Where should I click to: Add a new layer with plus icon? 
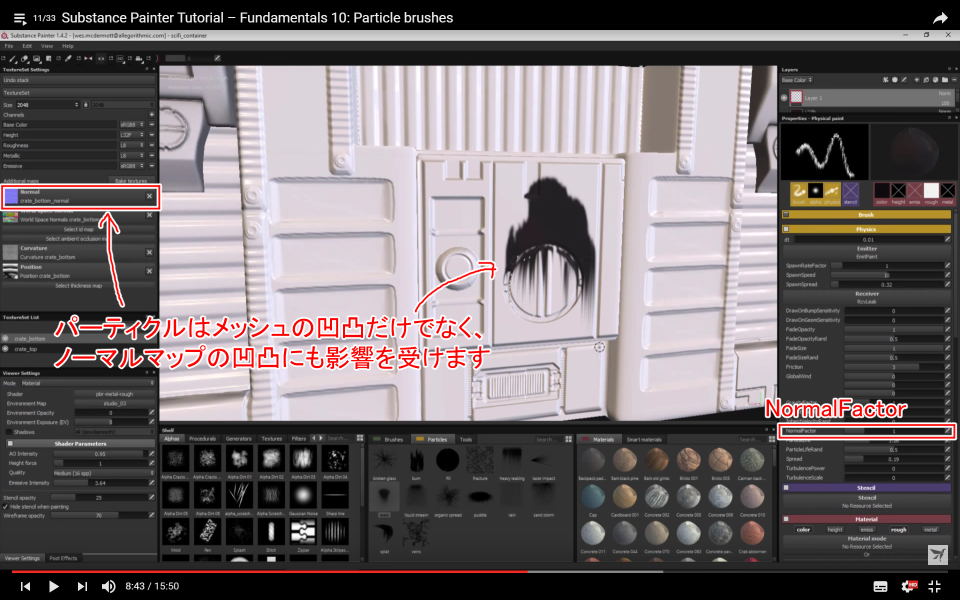coord(917,80)
